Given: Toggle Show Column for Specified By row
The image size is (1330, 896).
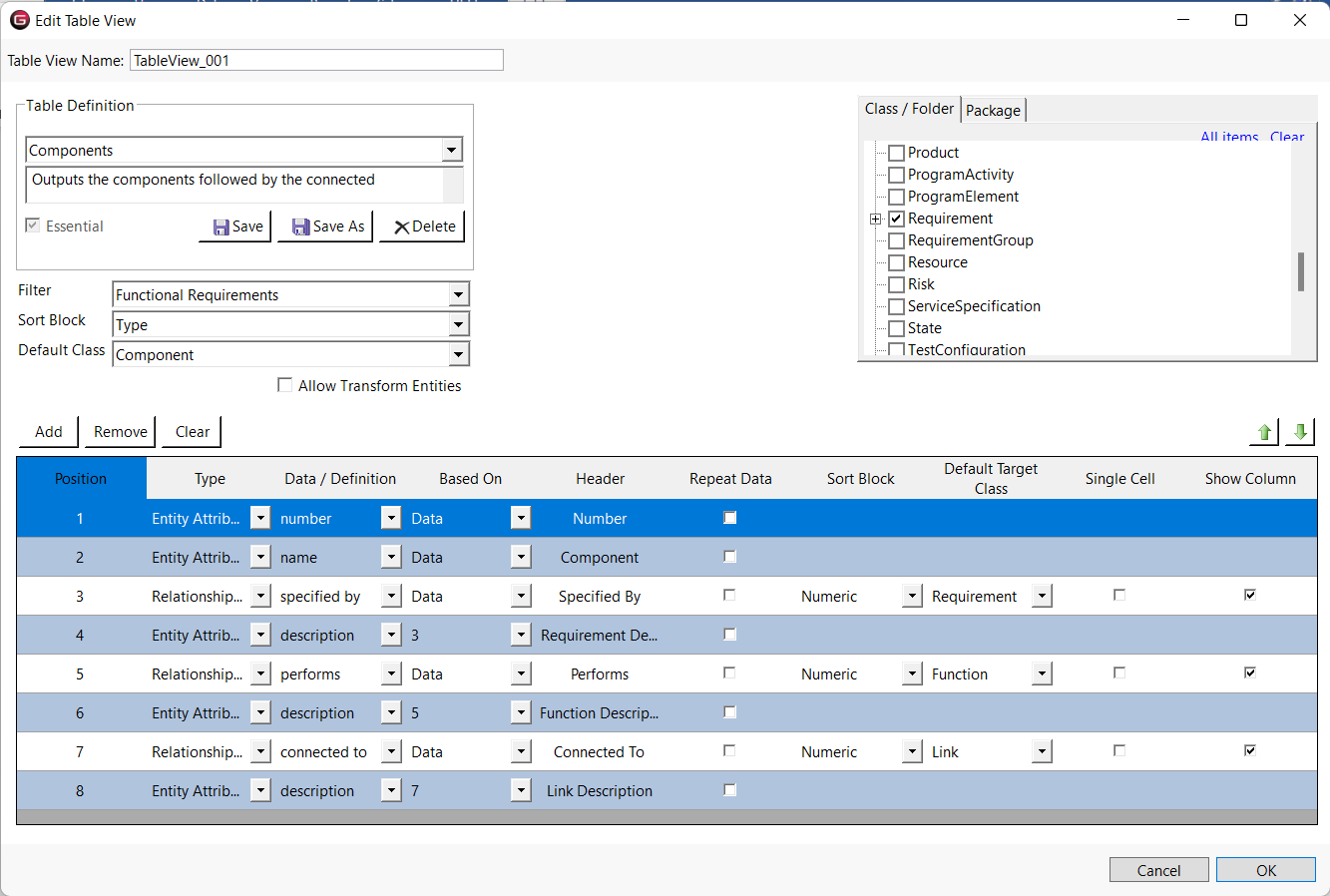Looking at the screenshot, I should click(x=1249, y=595).
